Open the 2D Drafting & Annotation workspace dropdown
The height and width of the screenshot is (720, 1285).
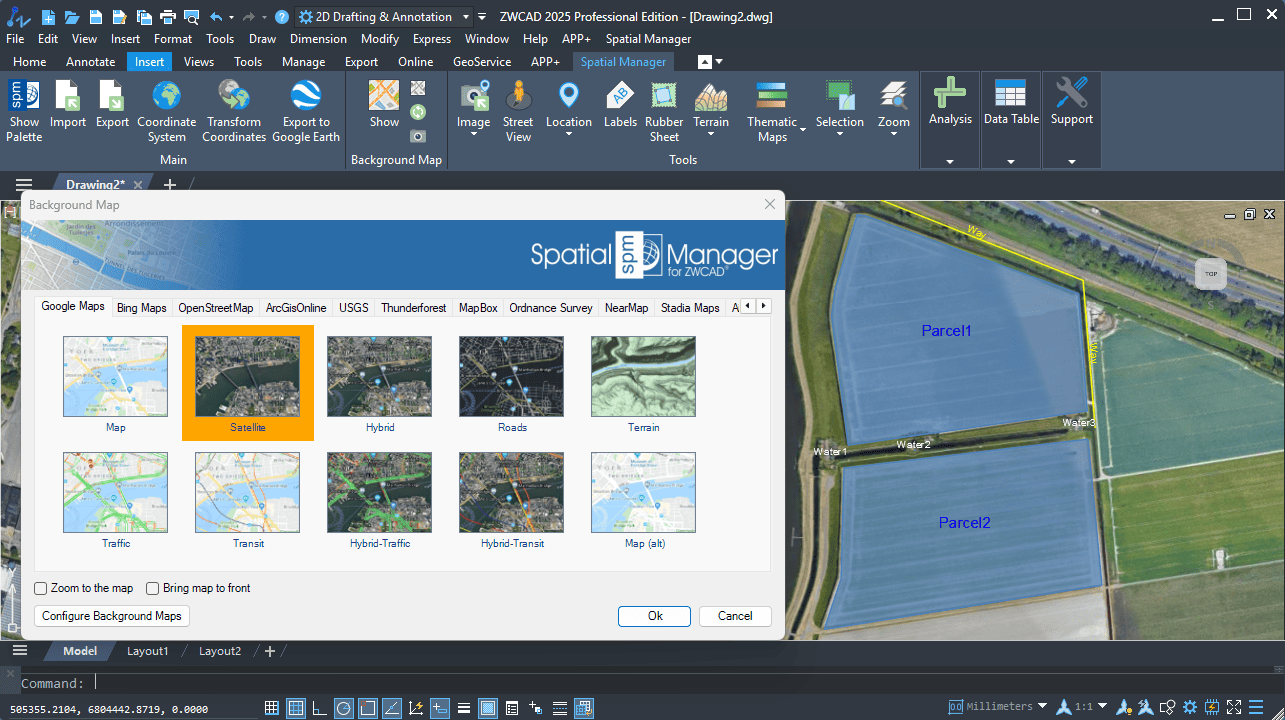tap(466, 17)
